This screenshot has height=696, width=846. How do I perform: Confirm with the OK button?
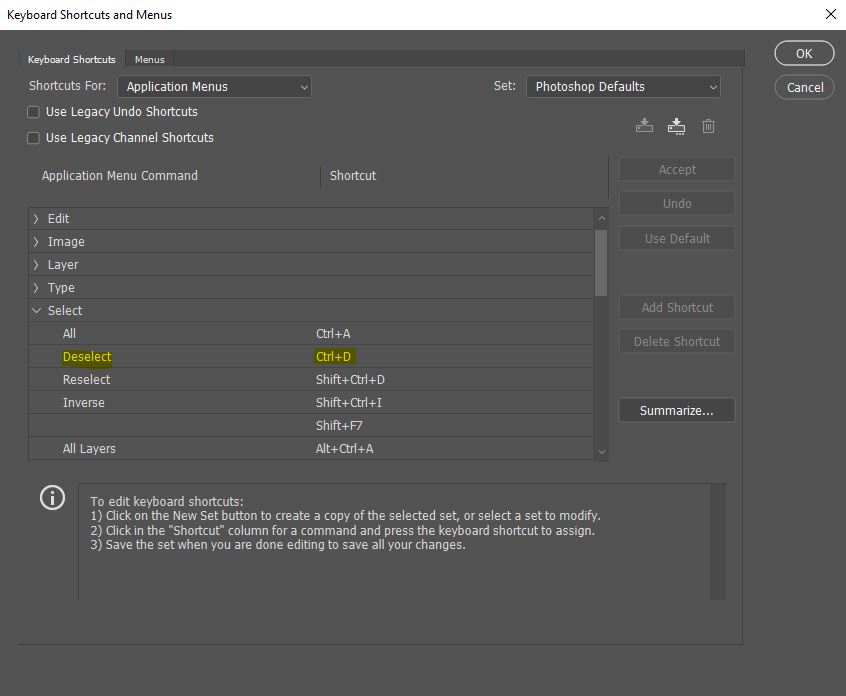point(804,53)
